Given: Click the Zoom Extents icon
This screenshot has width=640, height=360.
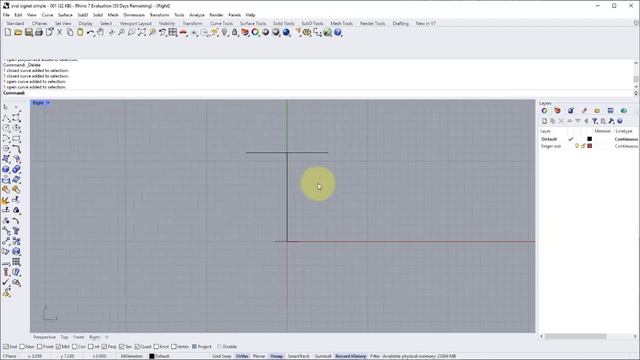Looking at the screenshot, I should (x=142, y=32).
